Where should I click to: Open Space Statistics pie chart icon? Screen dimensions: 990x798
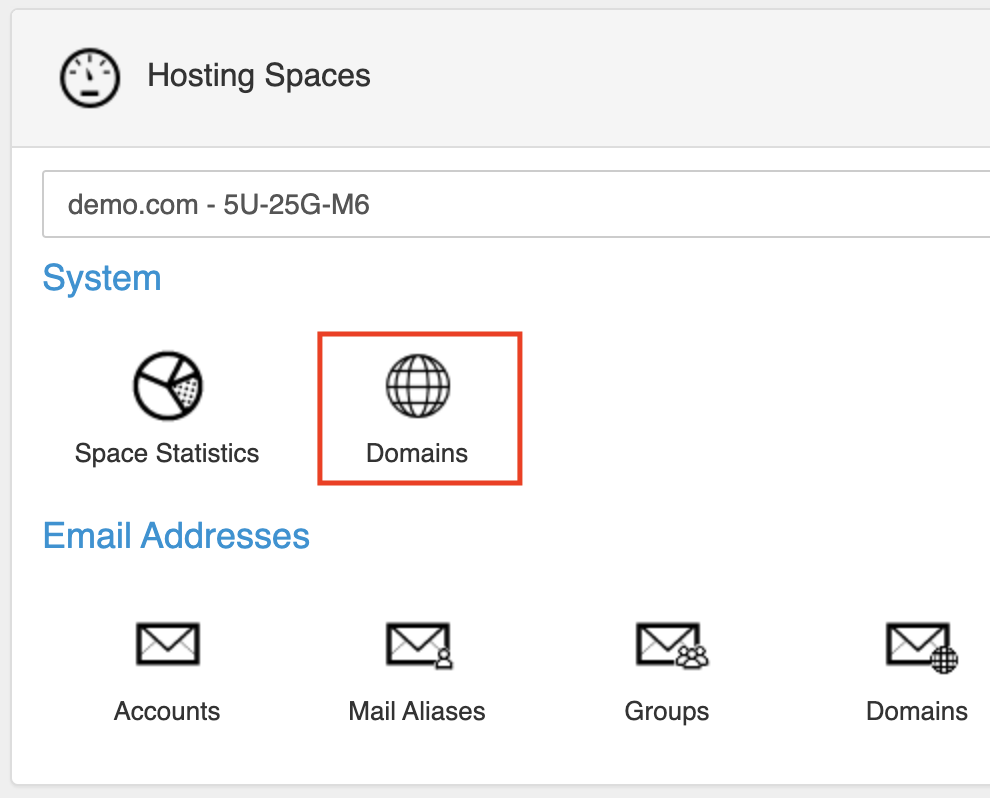167,386
